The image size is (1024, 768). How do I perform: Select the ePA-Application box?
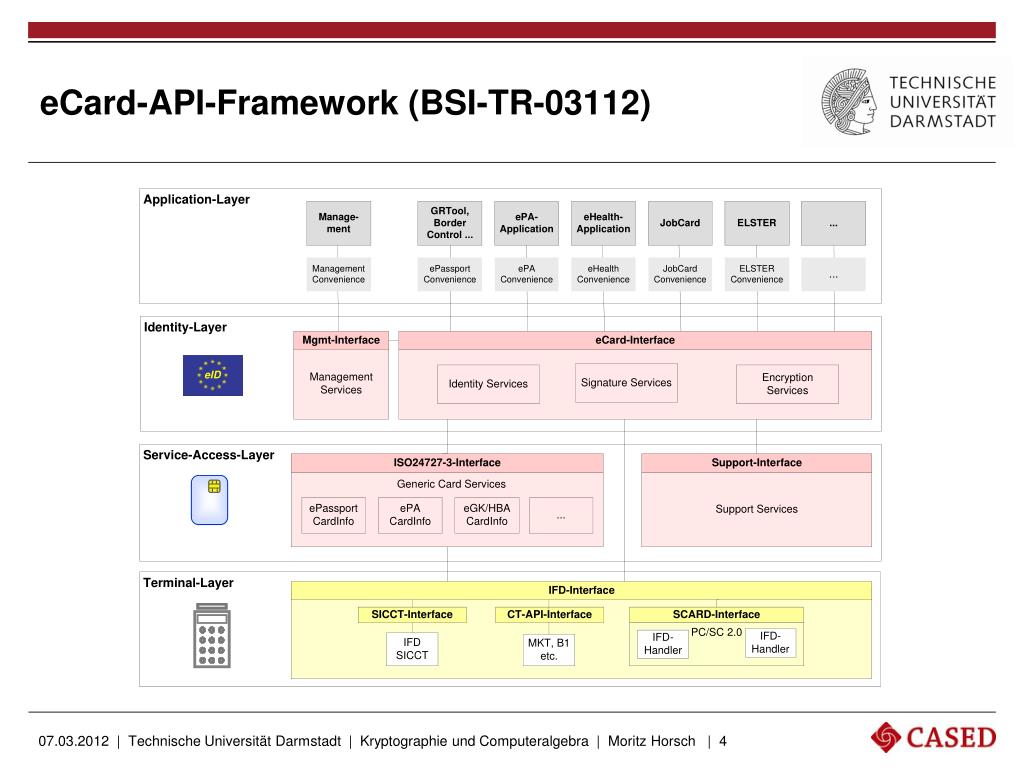coord(526,223)
